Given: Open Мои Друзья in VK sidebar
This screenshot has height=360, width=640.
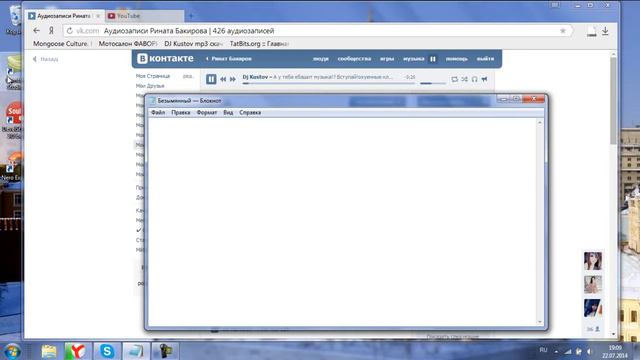Looking at the screenshot, I should pyautogui.click(x=150, y=86).
